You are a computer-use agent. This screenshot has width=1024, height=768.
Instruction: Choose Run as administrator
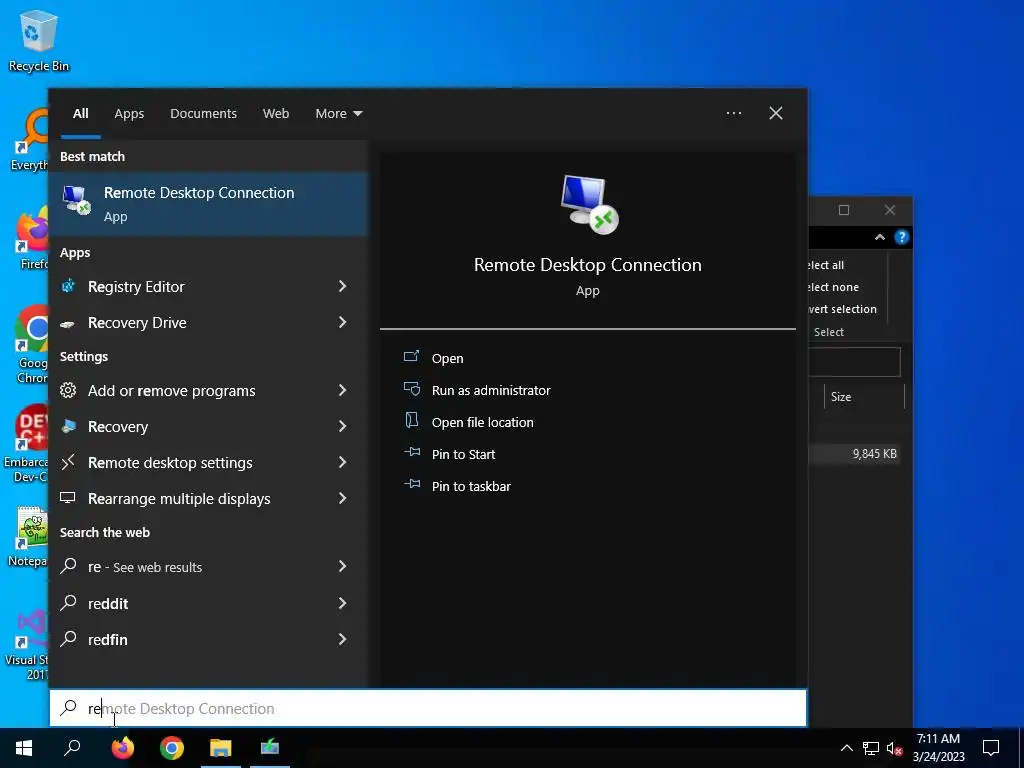(x=491, y=391)
